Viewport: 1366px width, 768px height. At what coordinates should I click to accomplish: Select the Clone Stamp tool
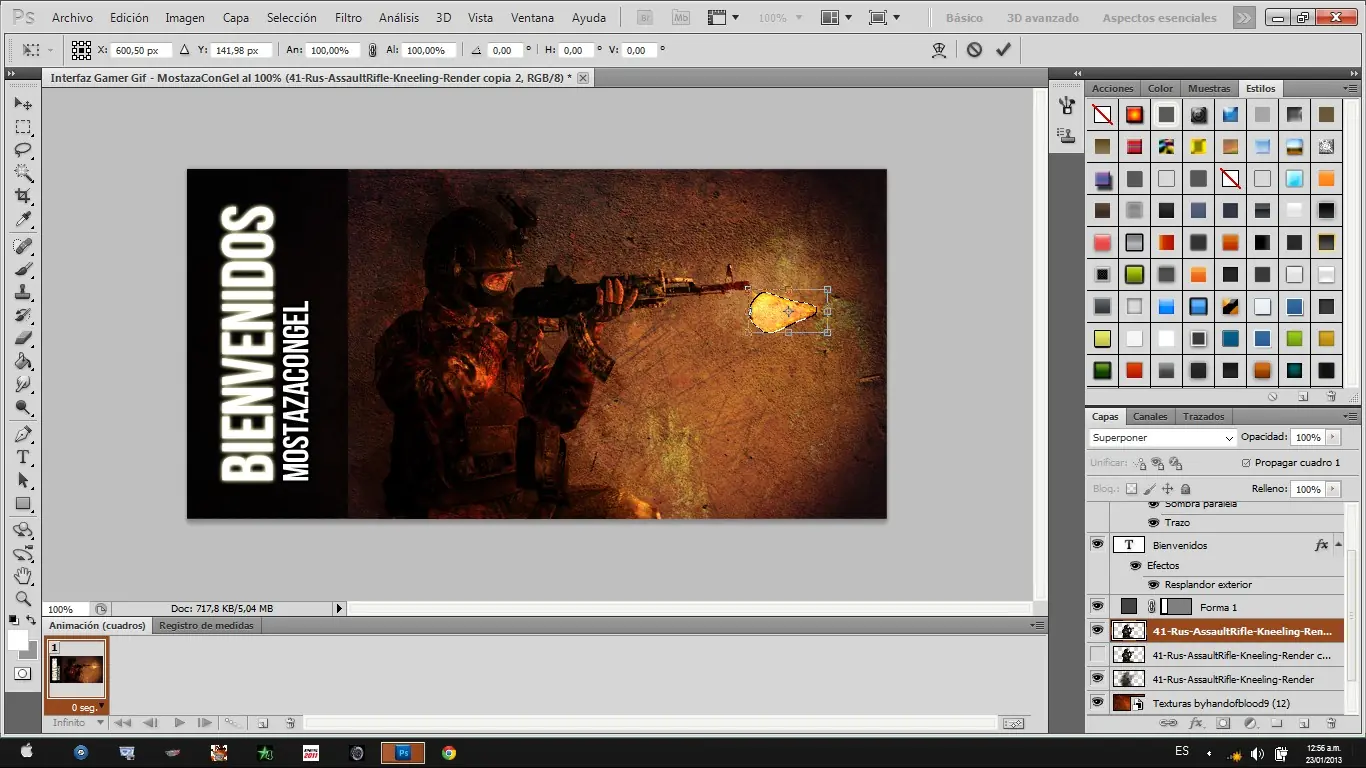pyautogui.click(x=20, y=290)
